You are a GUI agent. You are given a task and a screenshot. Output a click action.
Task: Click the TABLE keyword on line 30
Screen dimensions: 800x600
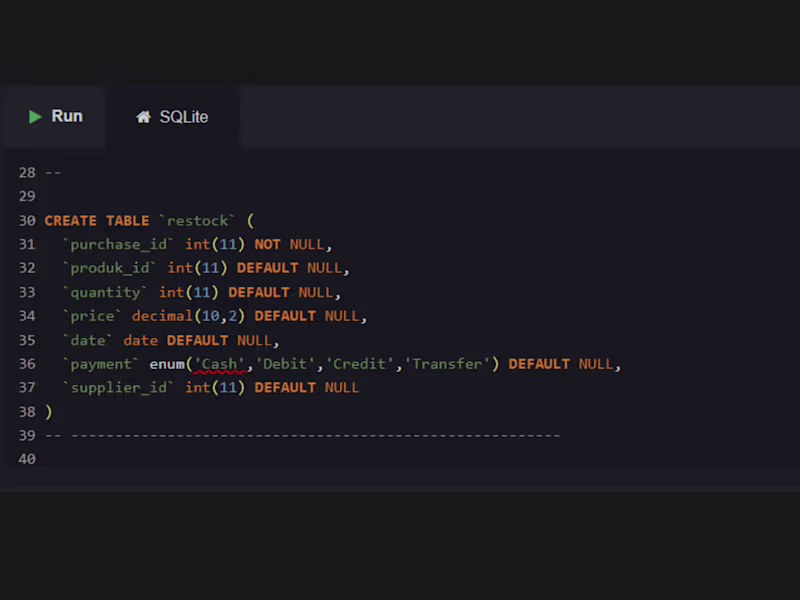click(x=128, y=220)
